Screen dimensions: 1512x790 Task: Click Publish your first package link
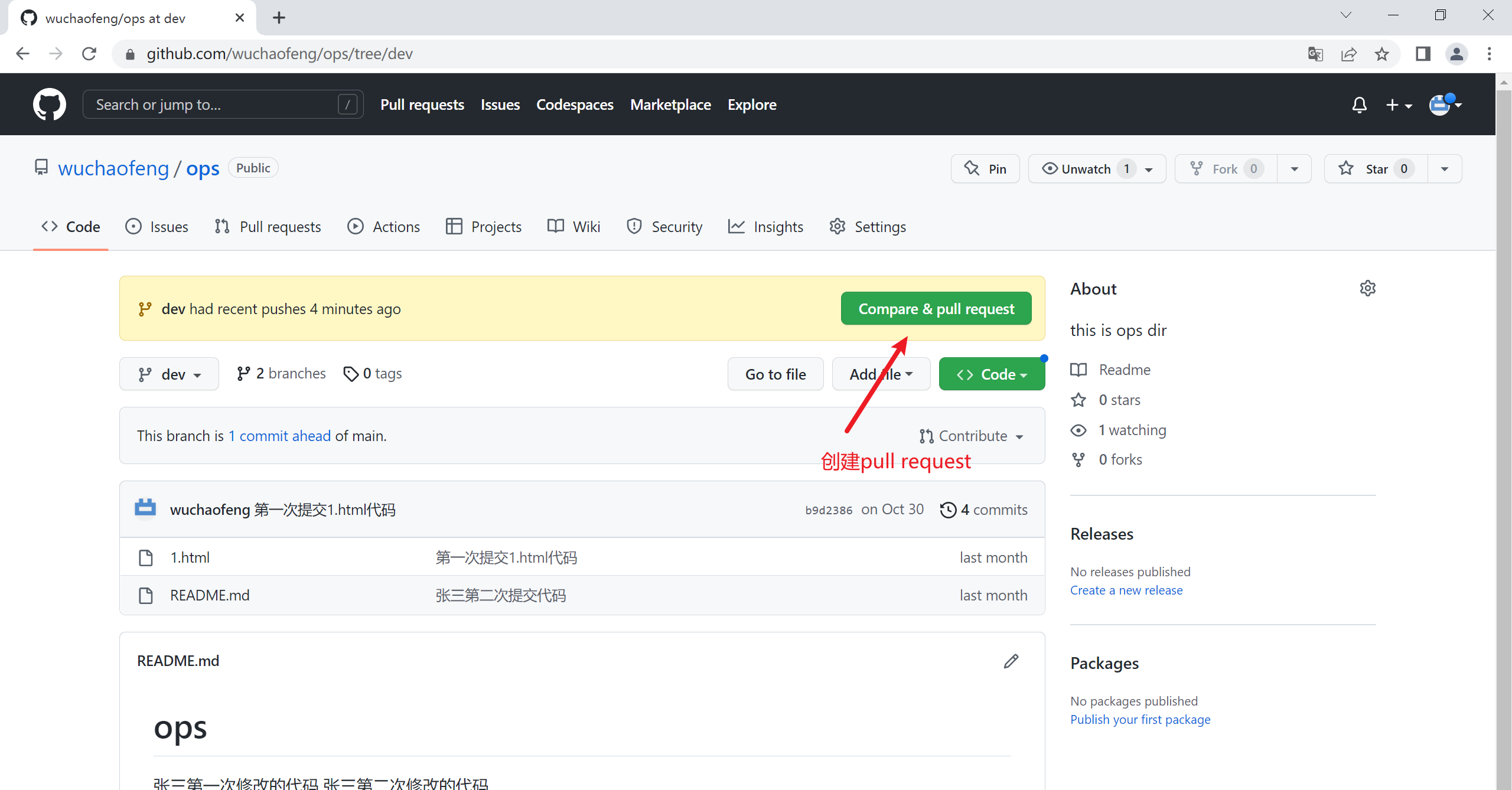click(x=1140, y=719)
